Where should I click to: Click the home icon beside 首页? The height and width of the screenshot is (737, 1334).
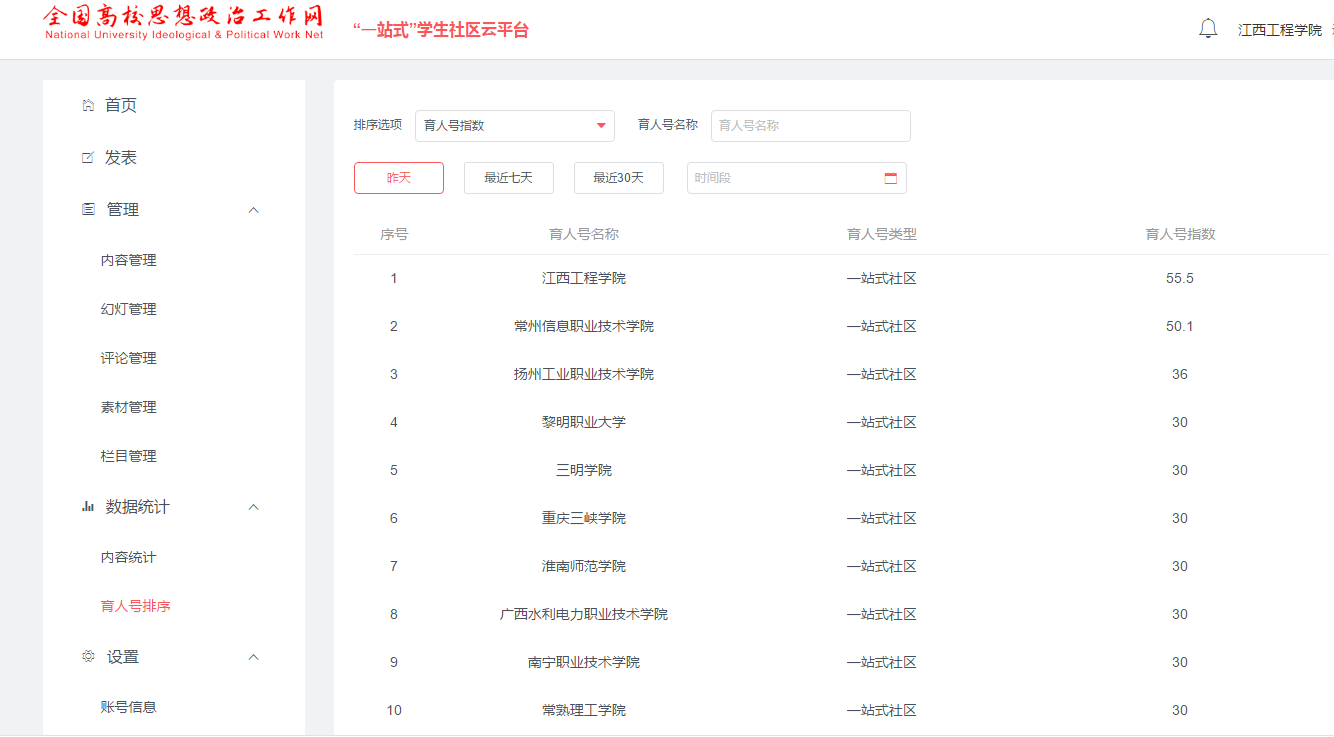[88, 105]
